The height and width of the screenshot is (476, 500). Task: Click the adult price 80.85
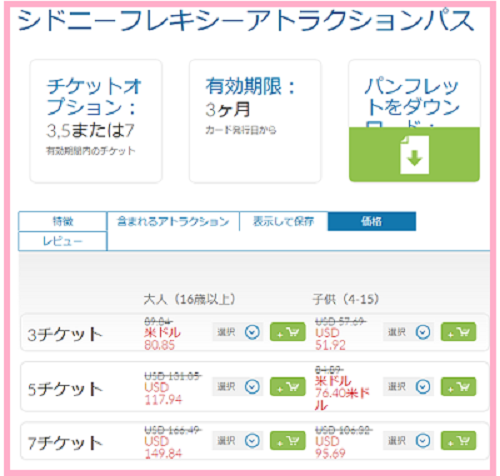click(160, 345)
